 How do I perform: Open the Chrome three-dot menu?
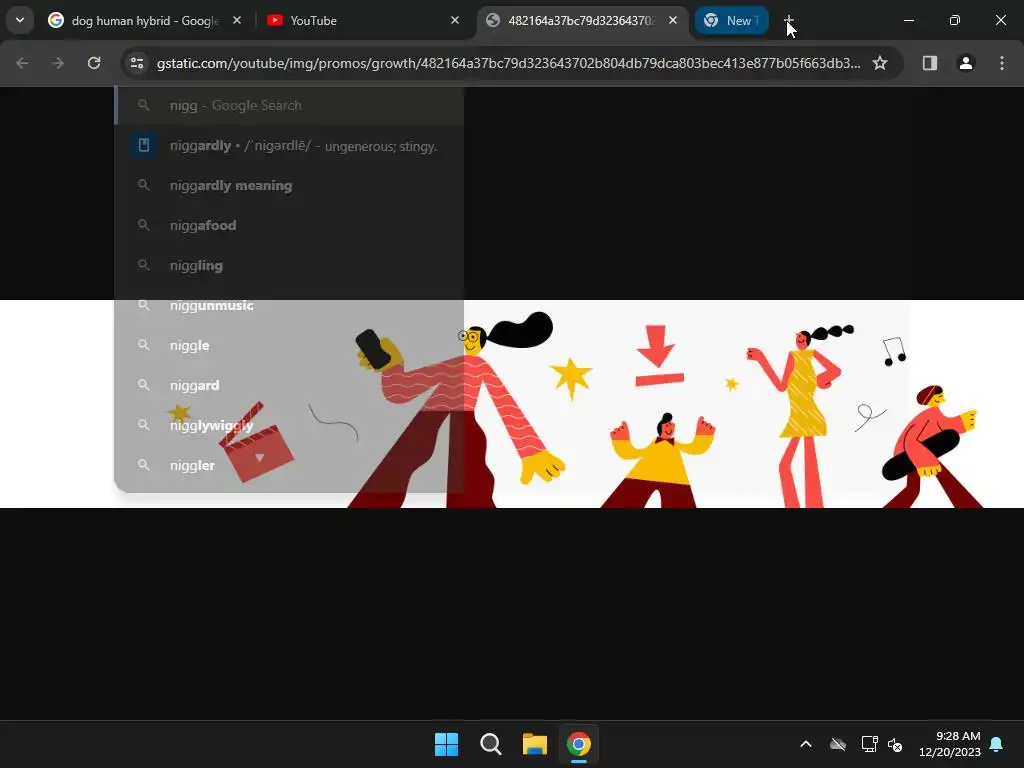(x=1002, y=63)
